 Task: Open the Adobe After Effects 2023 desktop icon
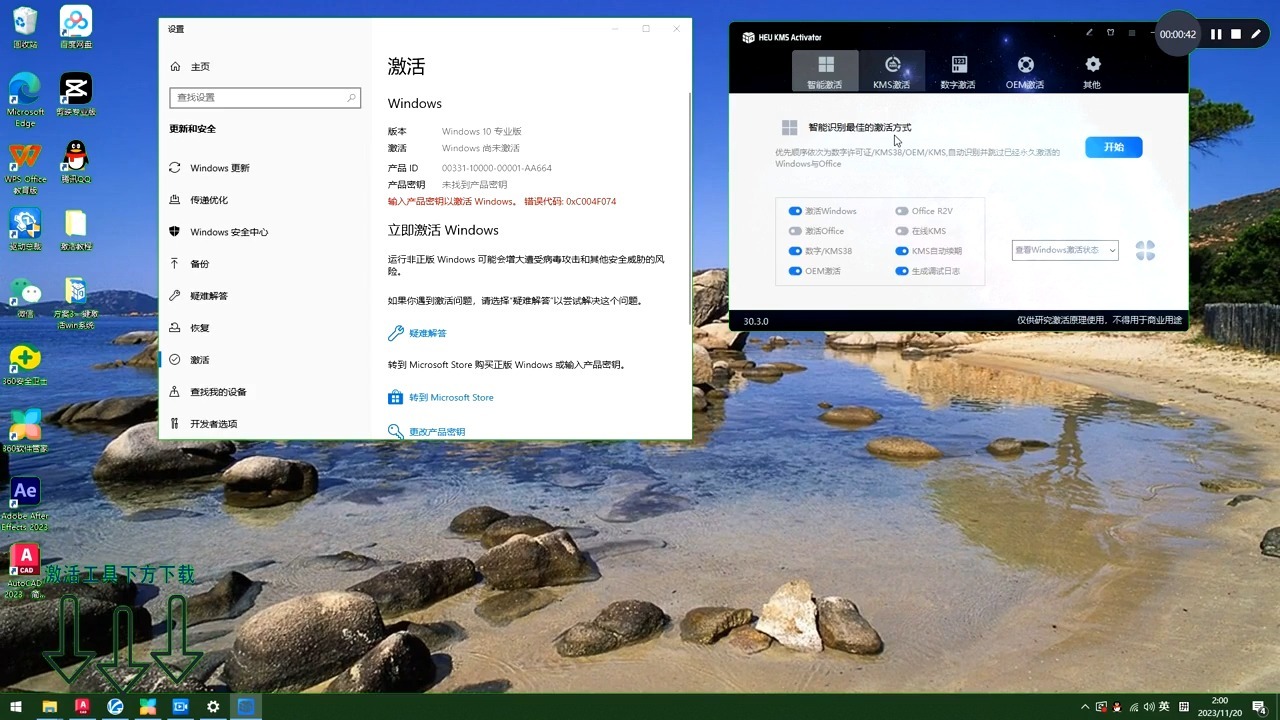25,505
